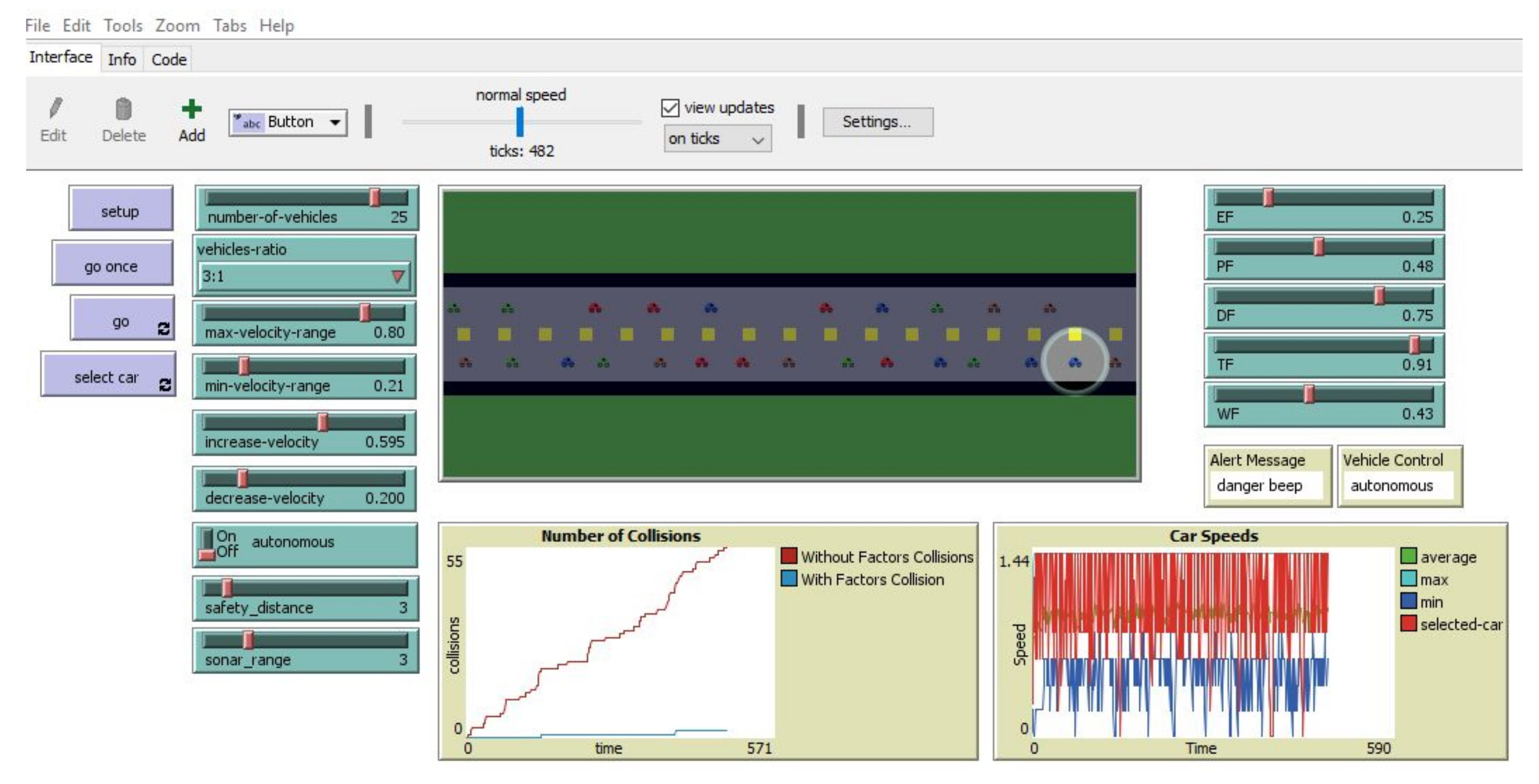
Task: Click the green Add plus icon
Action: [x=191, y=109]
